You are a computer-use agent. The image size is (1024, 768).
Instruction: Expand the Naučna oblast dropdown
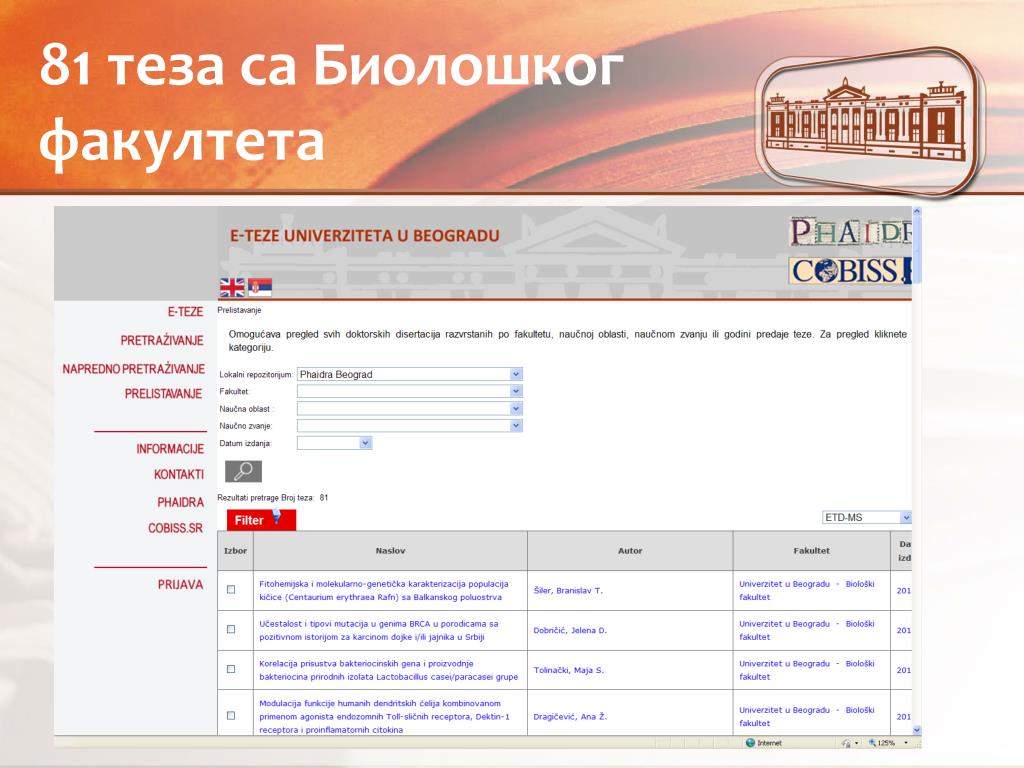click(x=409, y=409)
